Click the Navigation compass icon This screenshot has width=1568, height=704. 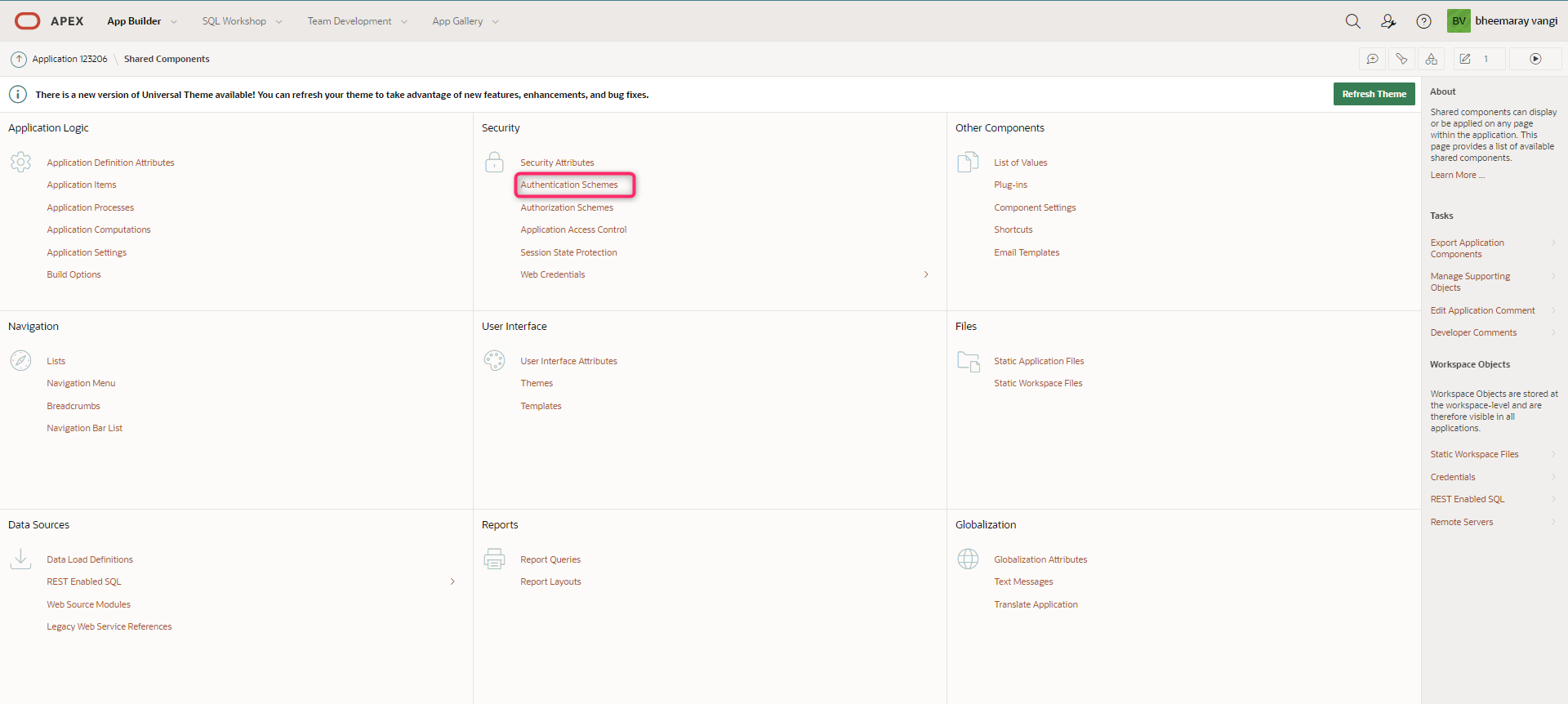pos(20,360)
